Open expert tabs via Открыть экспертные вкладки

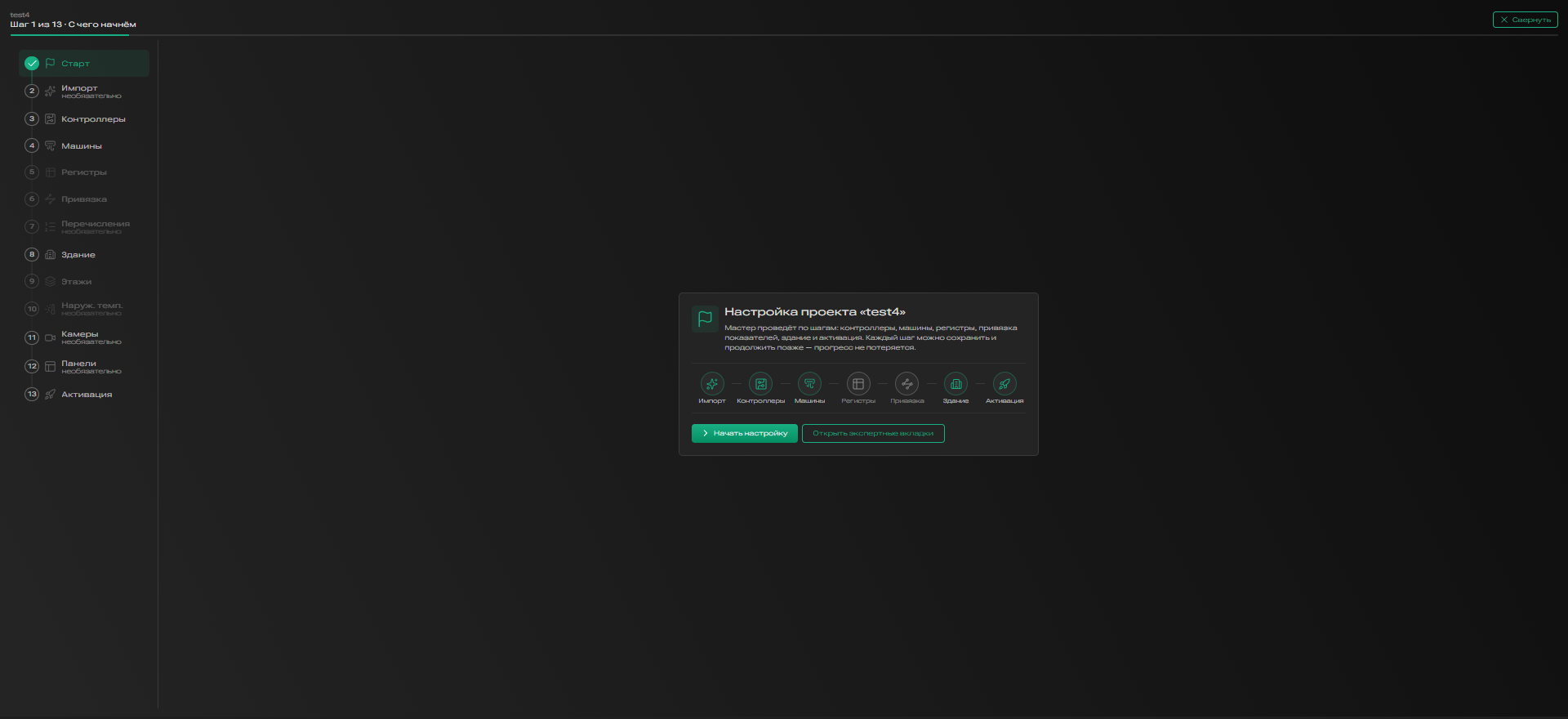[873, 433]
